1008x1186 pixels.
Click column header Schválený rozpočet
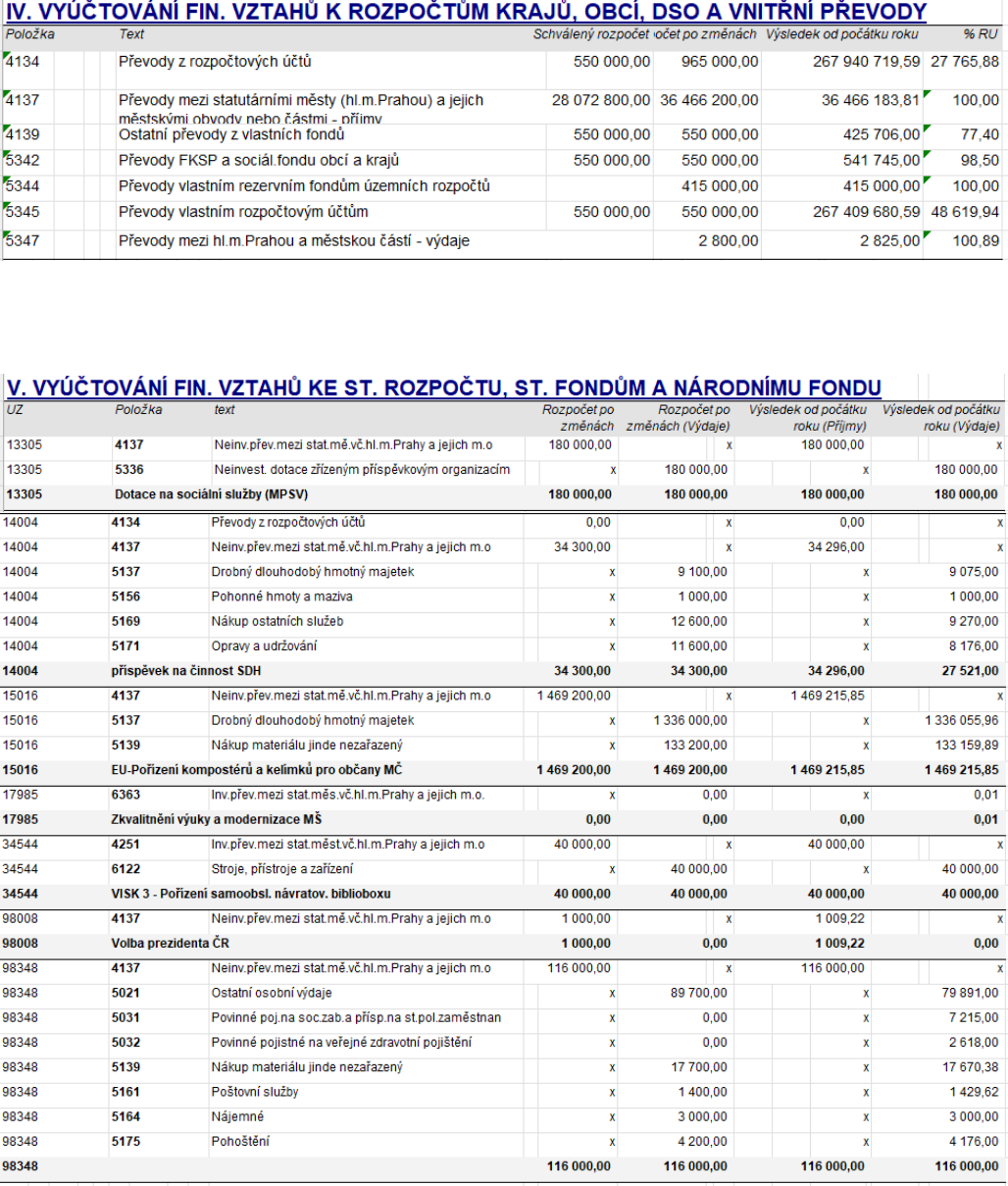[591, 34]
